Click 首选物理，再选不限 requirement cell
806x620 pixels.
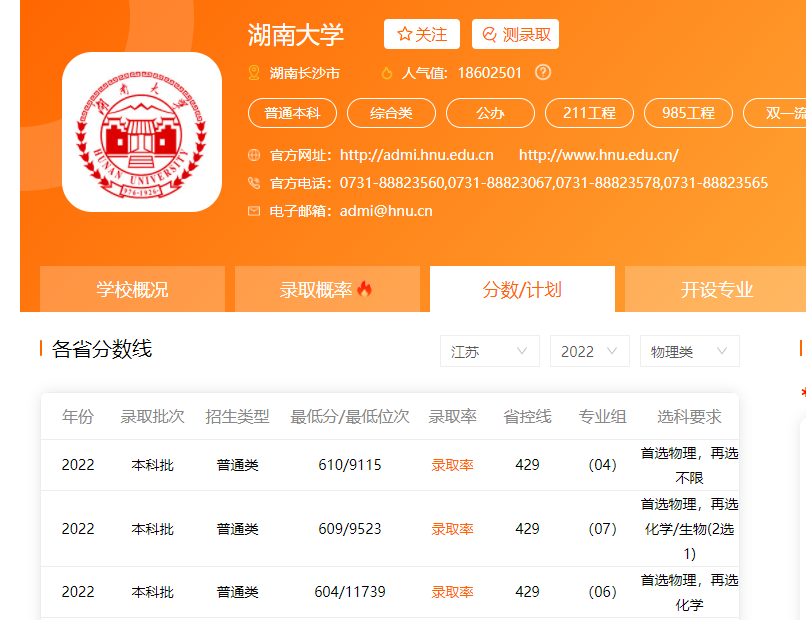[689, 465]
